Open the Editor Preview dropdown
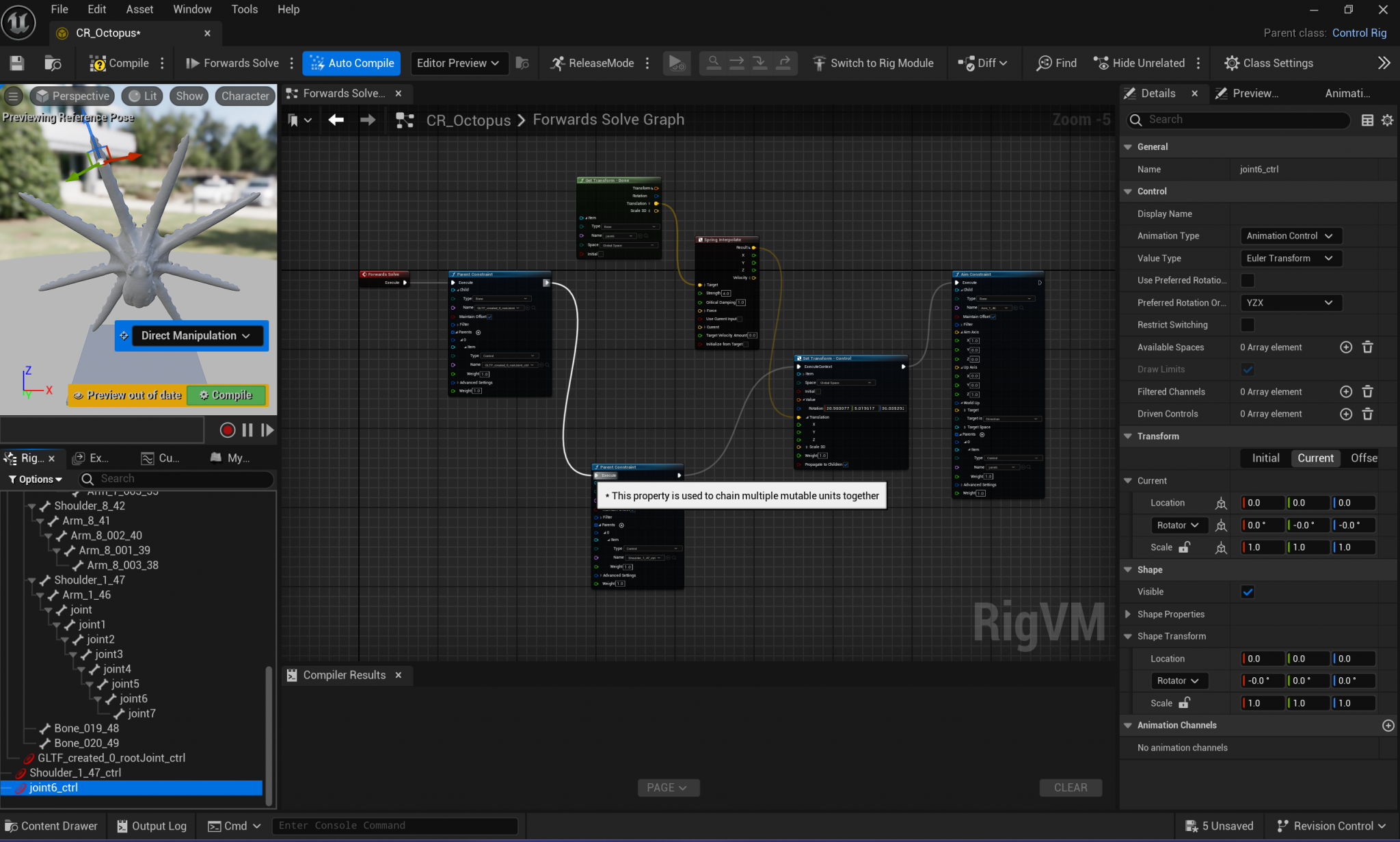 click(x=459, y=63)
